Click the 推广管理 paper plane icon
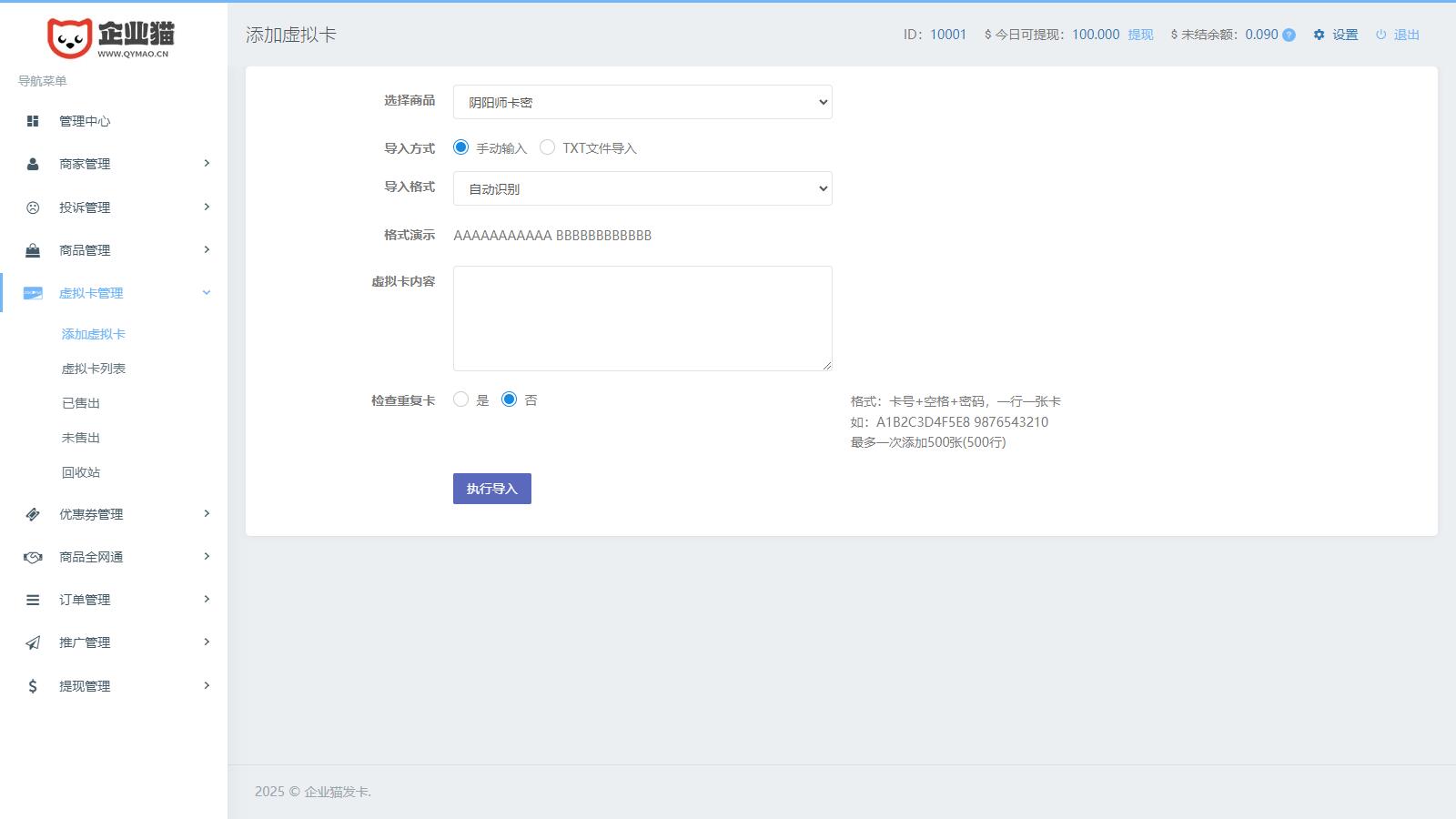This screenshot has height=819, width=1456. pos(33,642)
